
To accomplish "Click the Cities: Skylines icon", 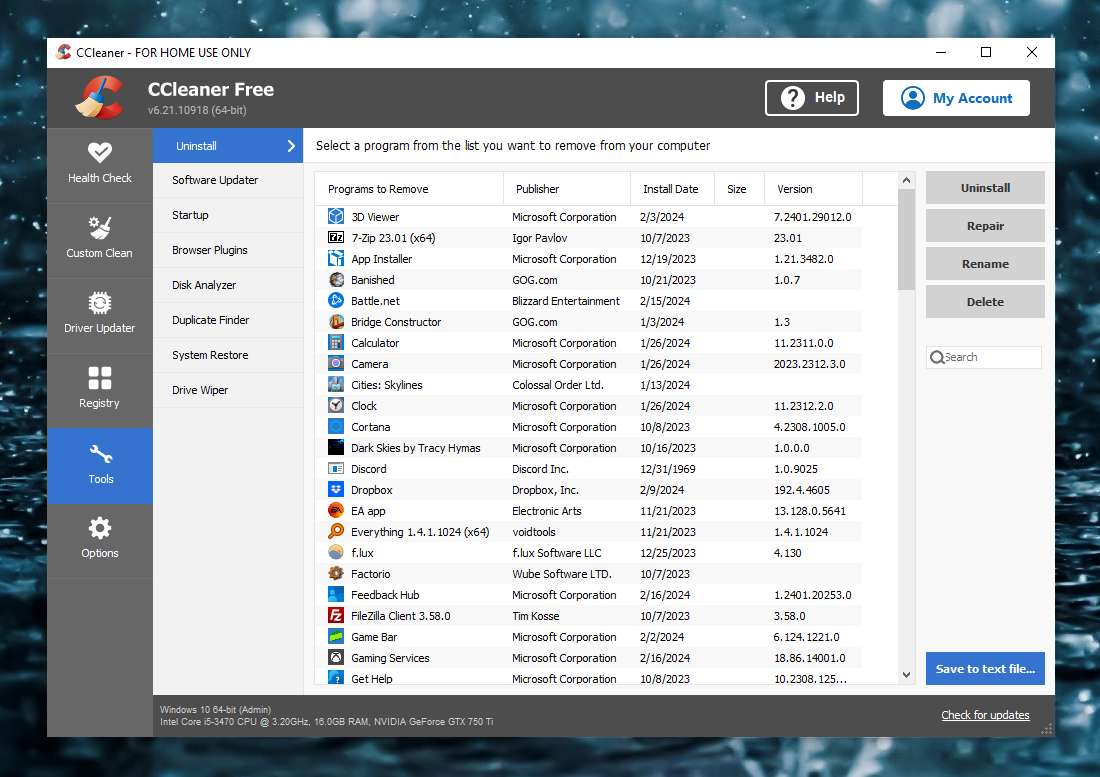I will click(336, 385).
